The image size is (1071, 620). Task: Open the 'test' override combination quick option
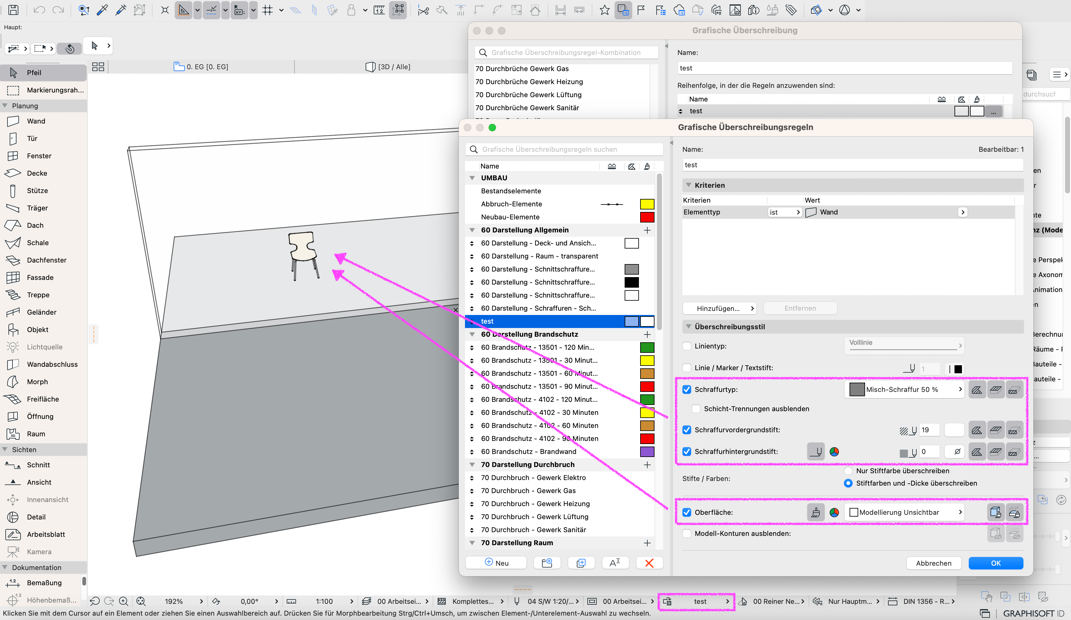point(696,602)
